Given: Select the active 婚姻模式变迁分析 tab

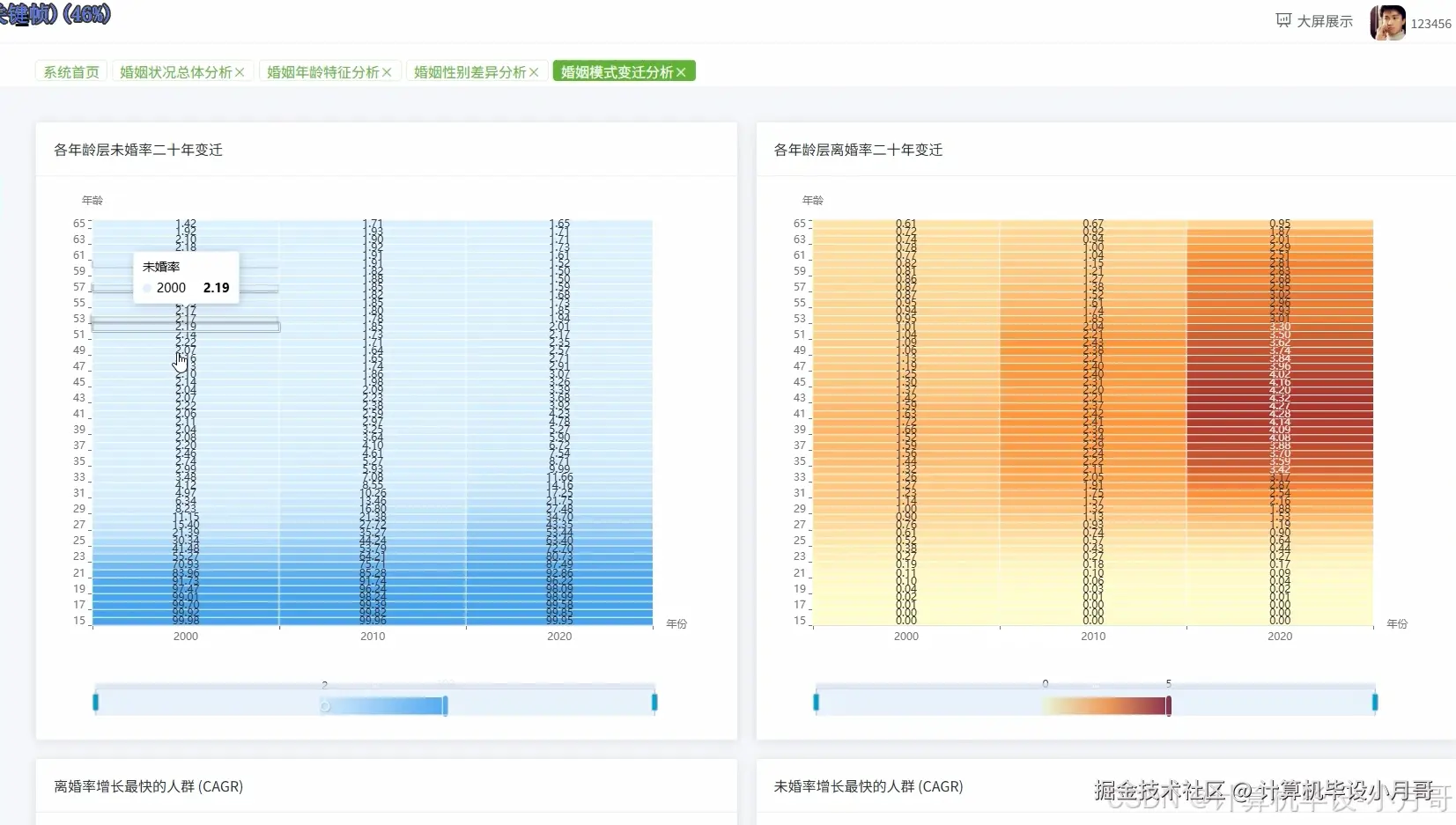Looking at the screenshot, I should 617,72.
